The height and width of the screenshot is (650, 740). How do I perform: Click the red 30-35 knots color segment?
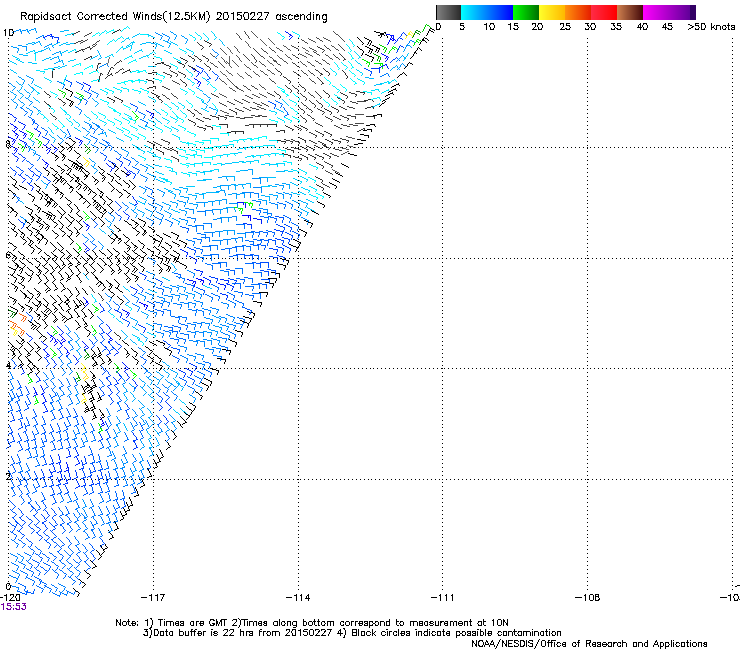604,12
